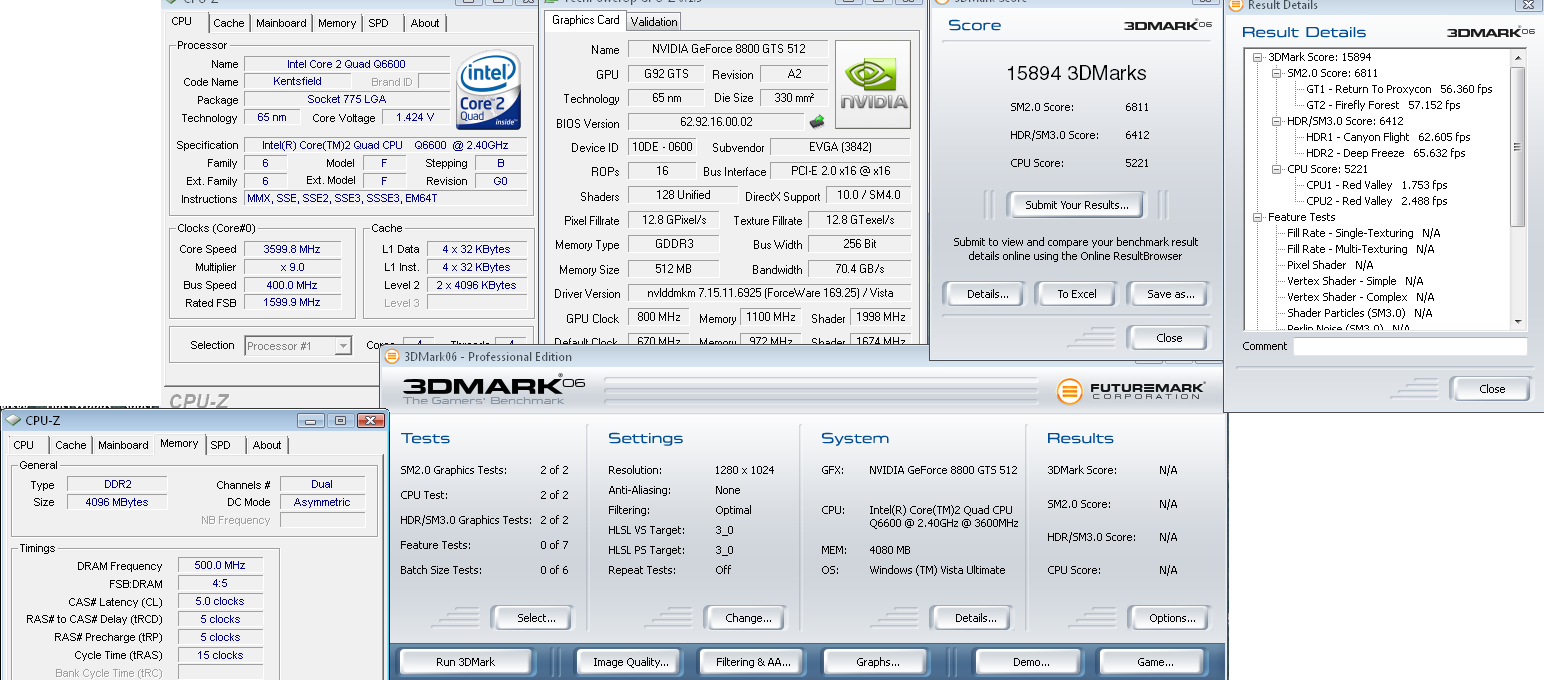Collapse the SM2.0 Score: 6811 node

1277,73
